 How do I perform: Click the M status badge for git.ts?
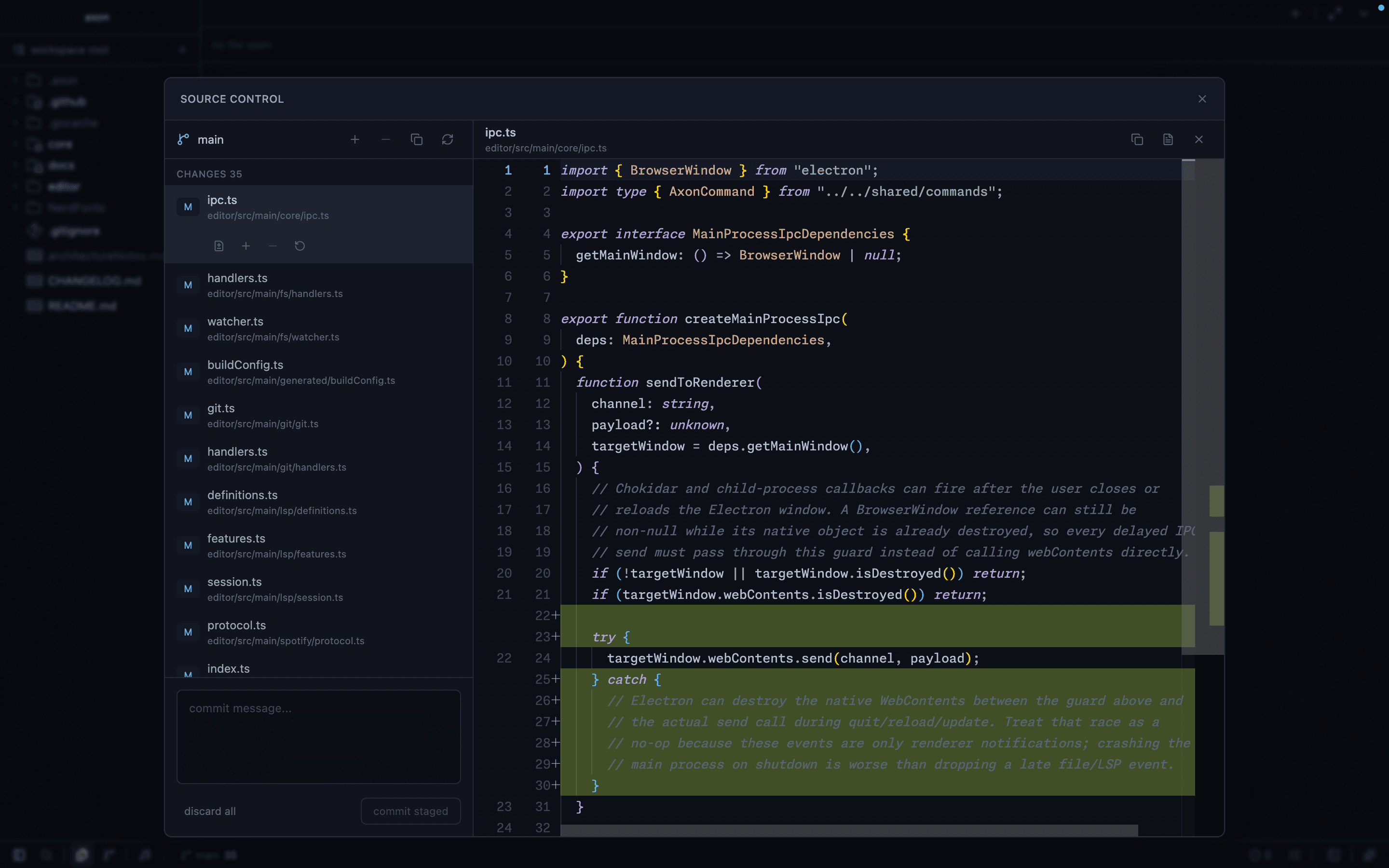point(188,415)
